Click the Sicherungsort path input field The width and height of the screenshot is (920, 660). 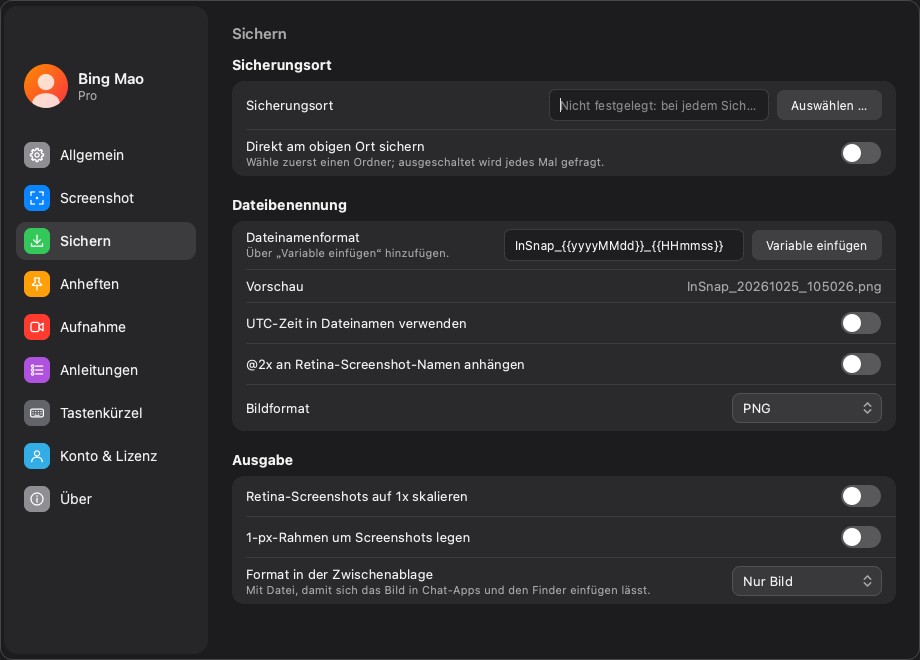(x=658, y=106)
